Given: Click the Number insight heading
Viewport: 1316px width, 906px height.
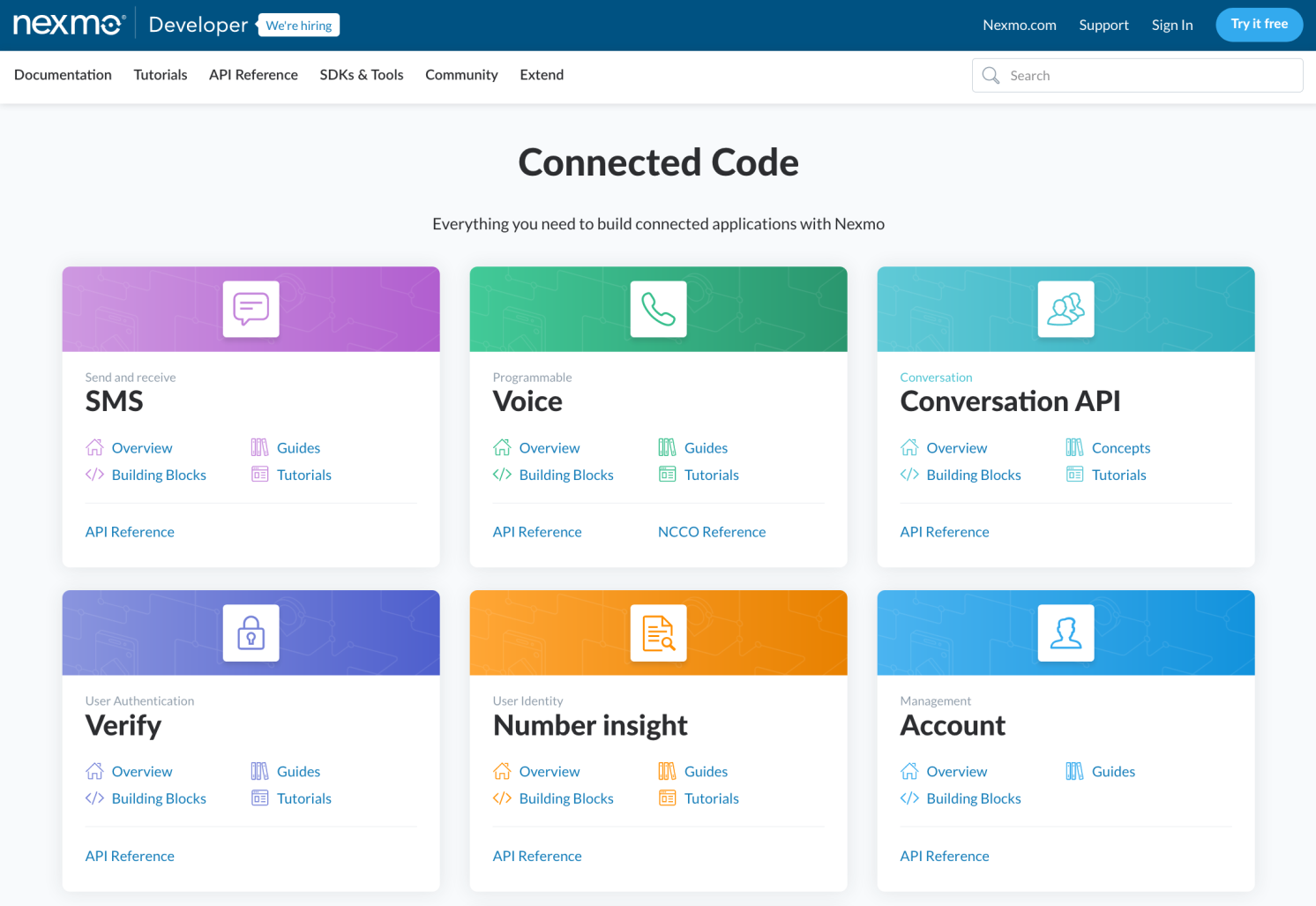Looking at the screenshot, I should pyautogui.click(x=590, y=725).
